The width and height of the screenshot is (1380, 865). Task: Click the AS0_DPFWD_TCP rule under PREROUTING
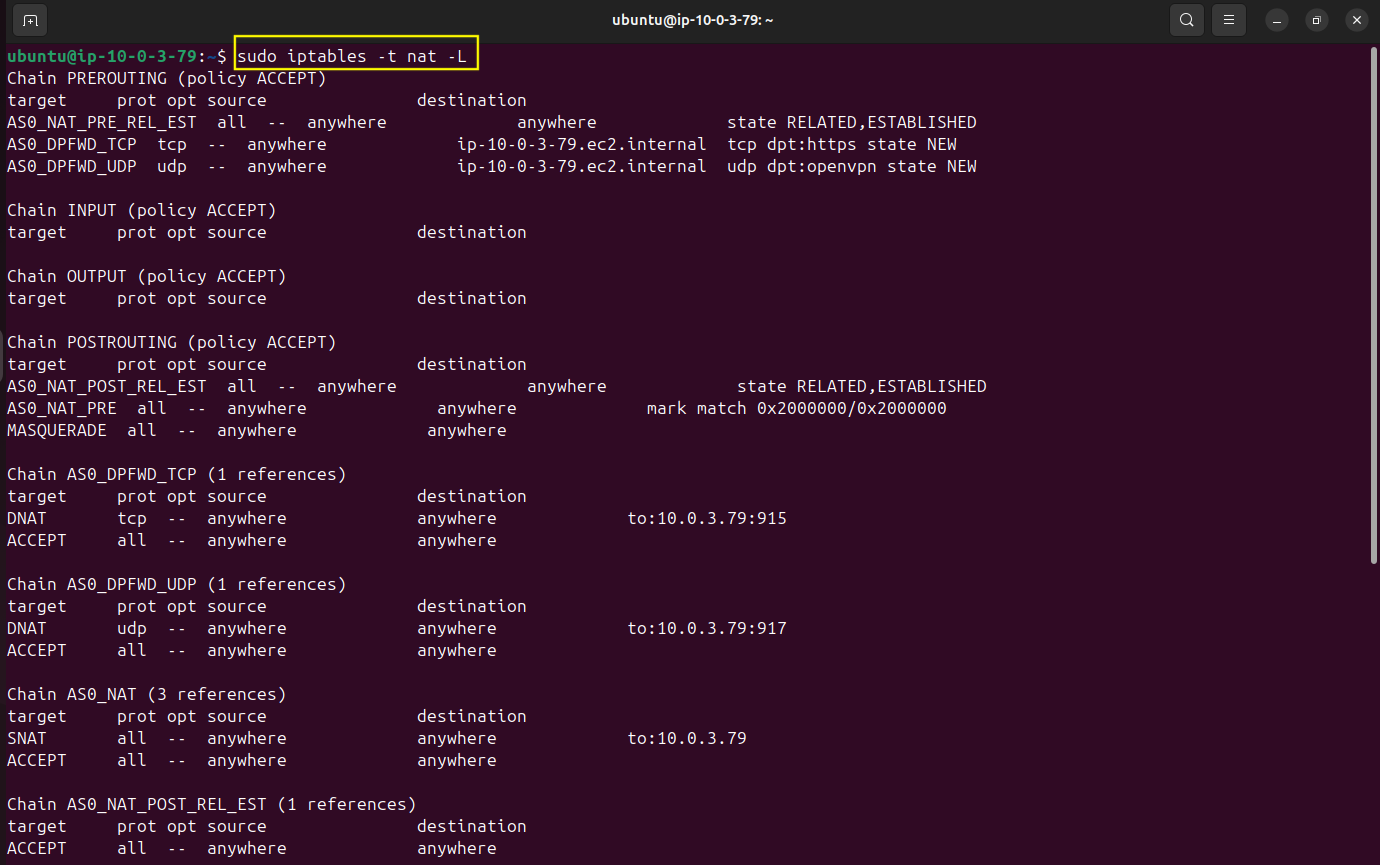tap(72, 144)
